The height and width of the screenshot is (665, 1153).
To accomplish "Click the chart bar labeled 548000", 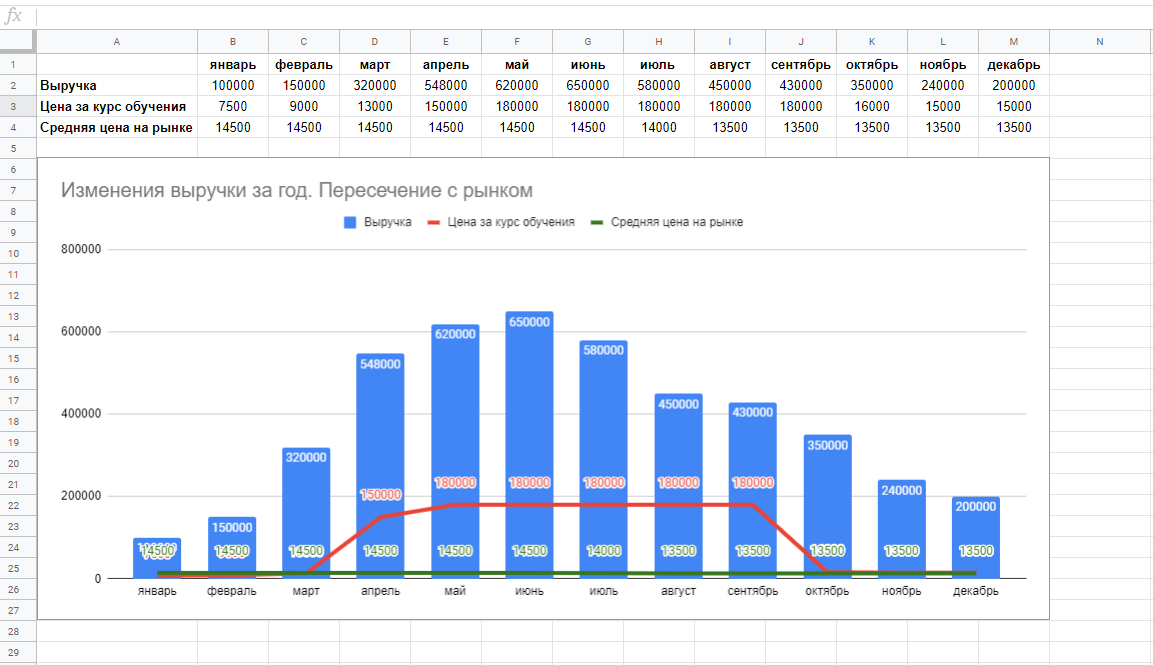I will coord(380,466).
